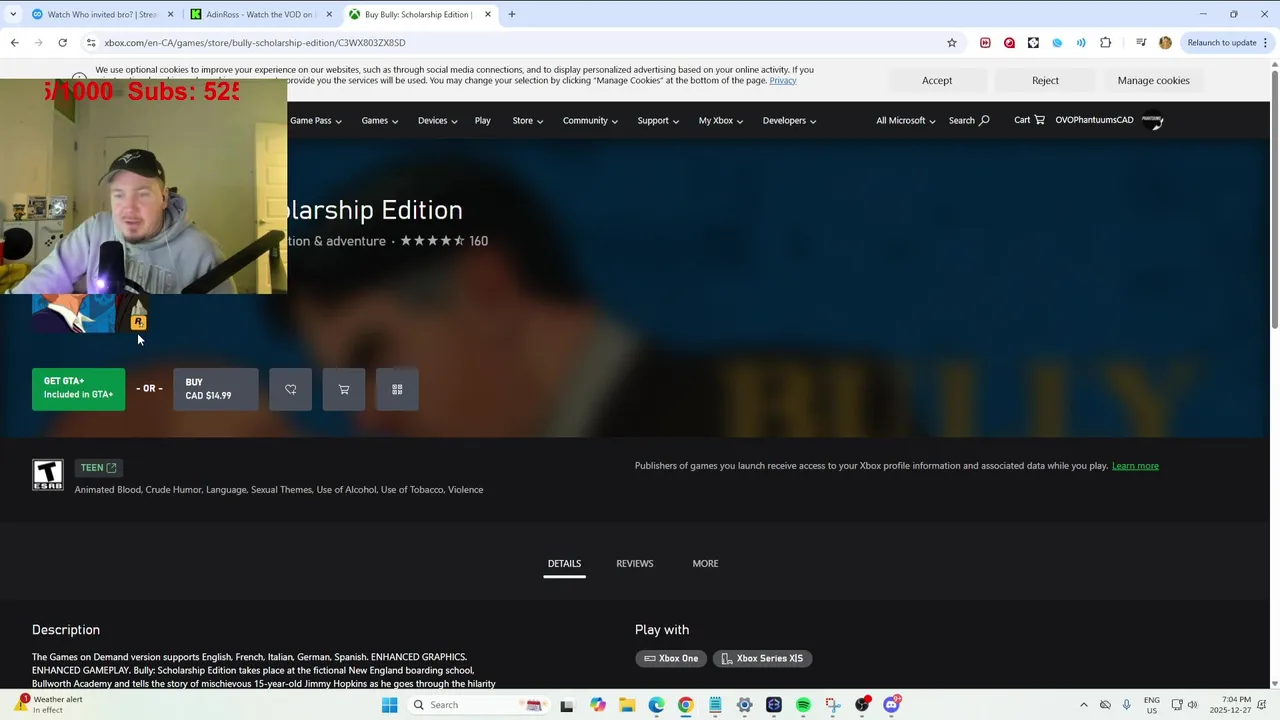Expand the Devices menu
This screenshot has width=1280, height=720.
coord(438,120)
